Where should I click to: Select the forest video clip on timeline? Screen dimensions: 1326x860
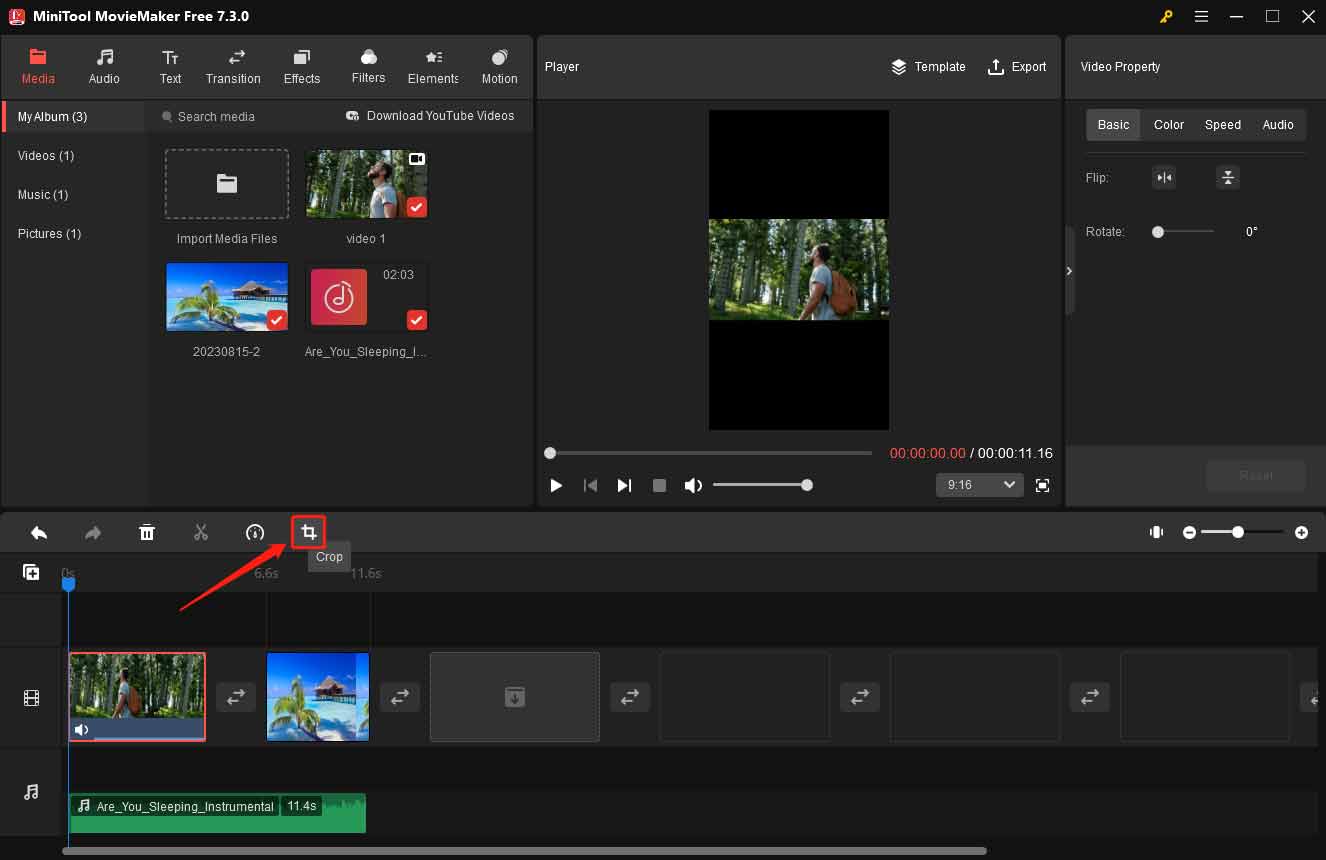point(137,697)
